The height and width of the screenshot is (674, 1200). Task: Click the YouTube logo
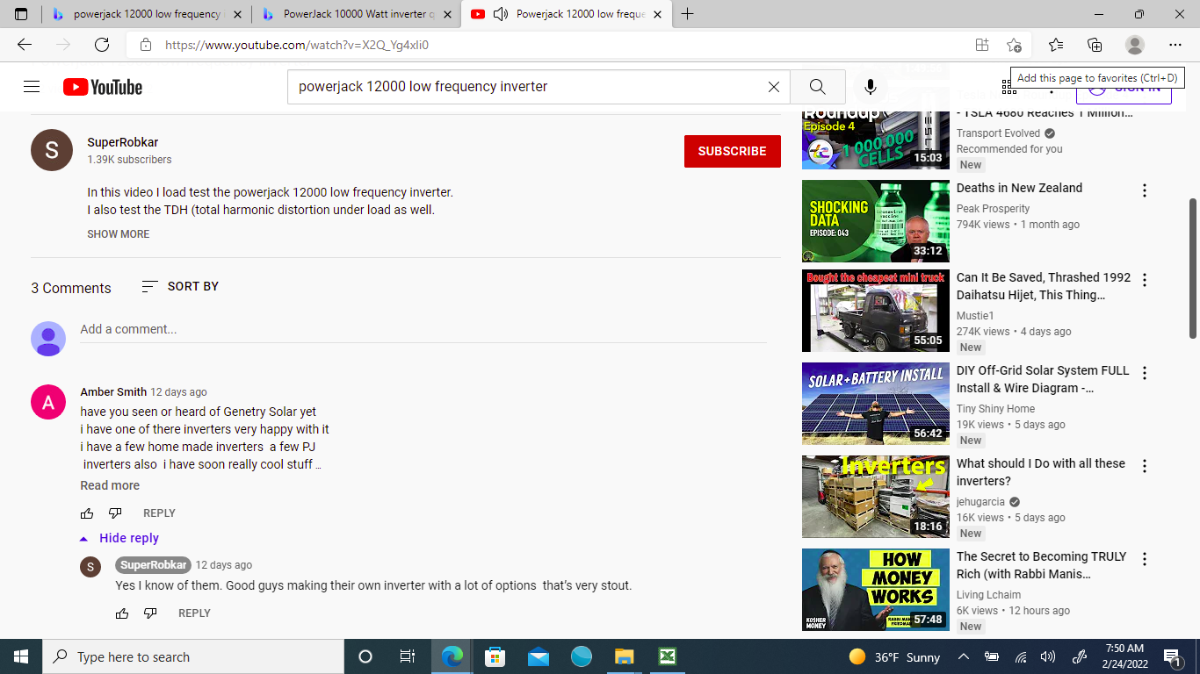pyautogui.click(x=102, y=87)
